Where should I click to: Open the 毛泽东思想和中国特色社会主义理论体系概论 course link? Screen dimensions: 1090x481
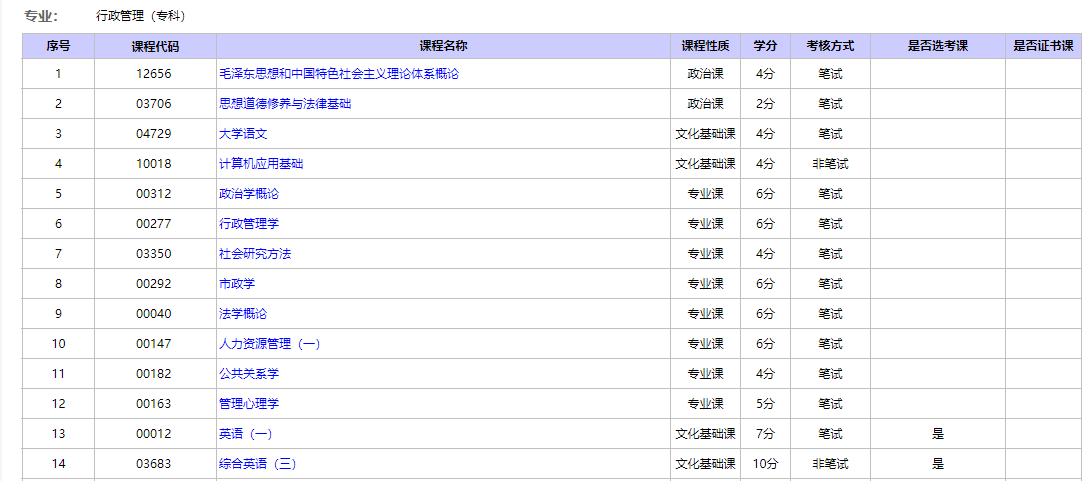[x=339, y=74]
